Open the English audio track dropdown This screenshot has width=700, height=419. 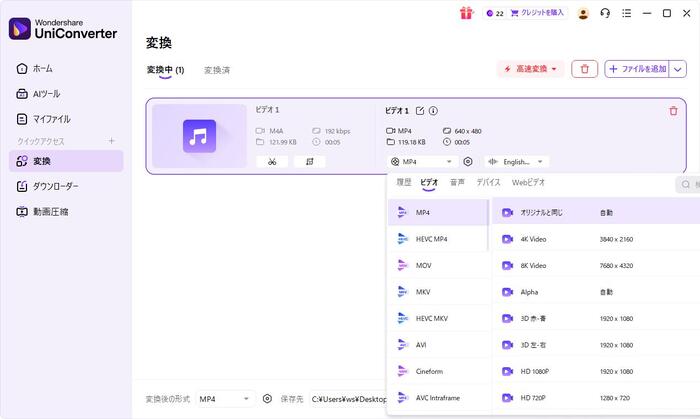coord(517,162)
